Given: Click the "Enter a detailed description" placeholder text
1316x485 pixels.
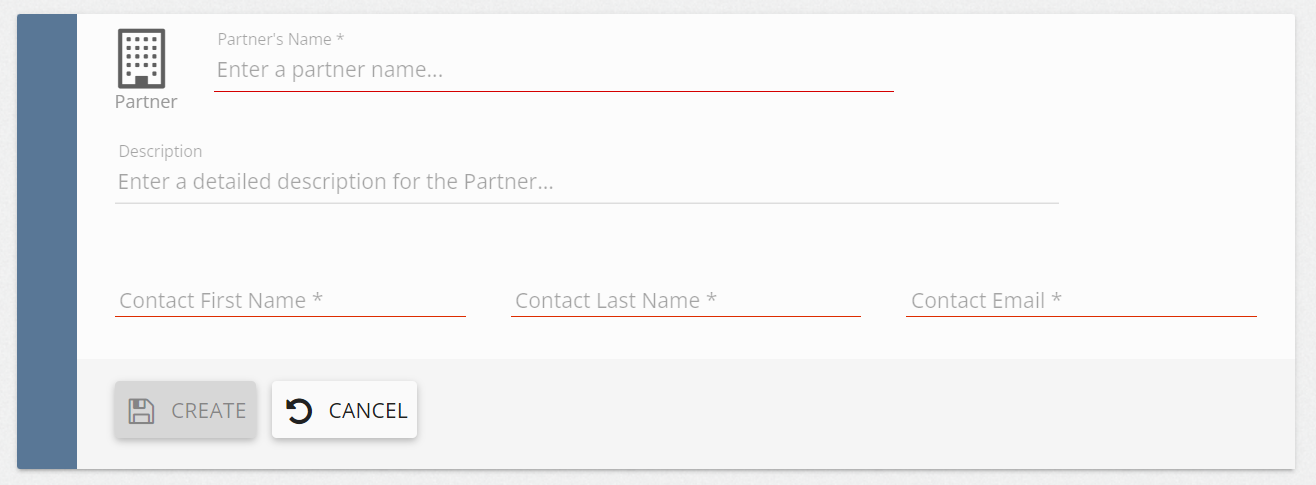Looking at the screenshot, I should (336, 182).
